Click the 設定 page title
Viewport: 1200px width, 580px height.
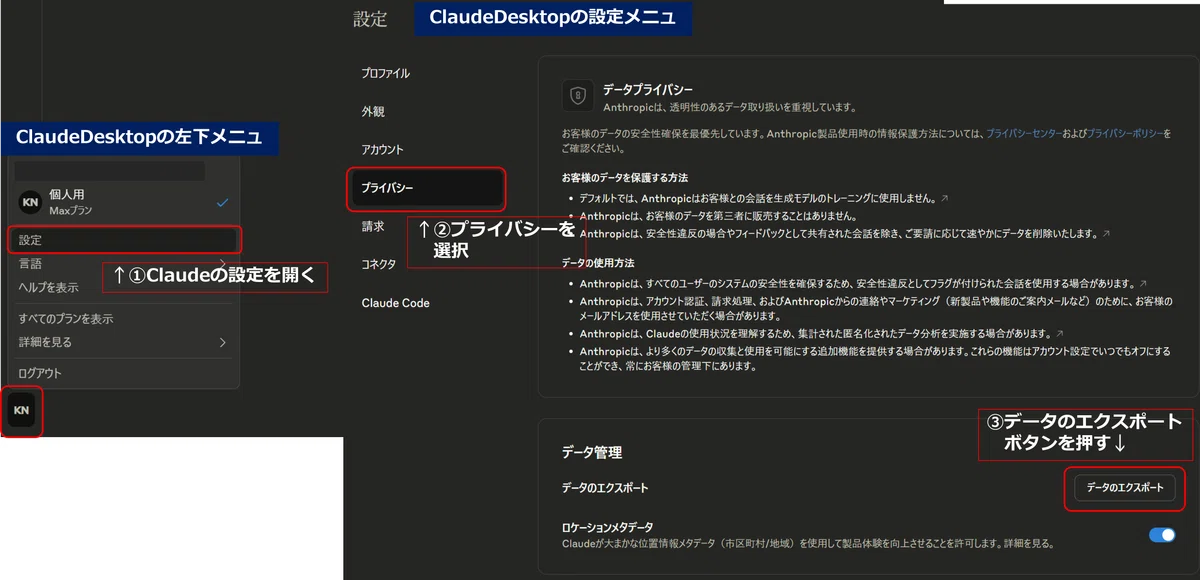(370, 19)
